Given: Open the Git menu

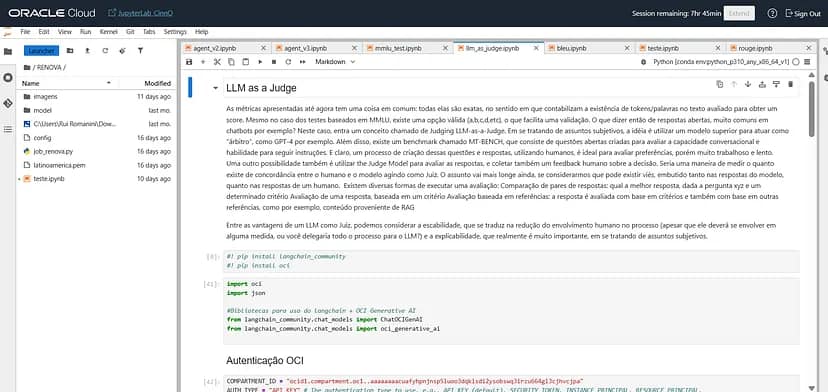Looking at the screenshot, I should [130, 32].
